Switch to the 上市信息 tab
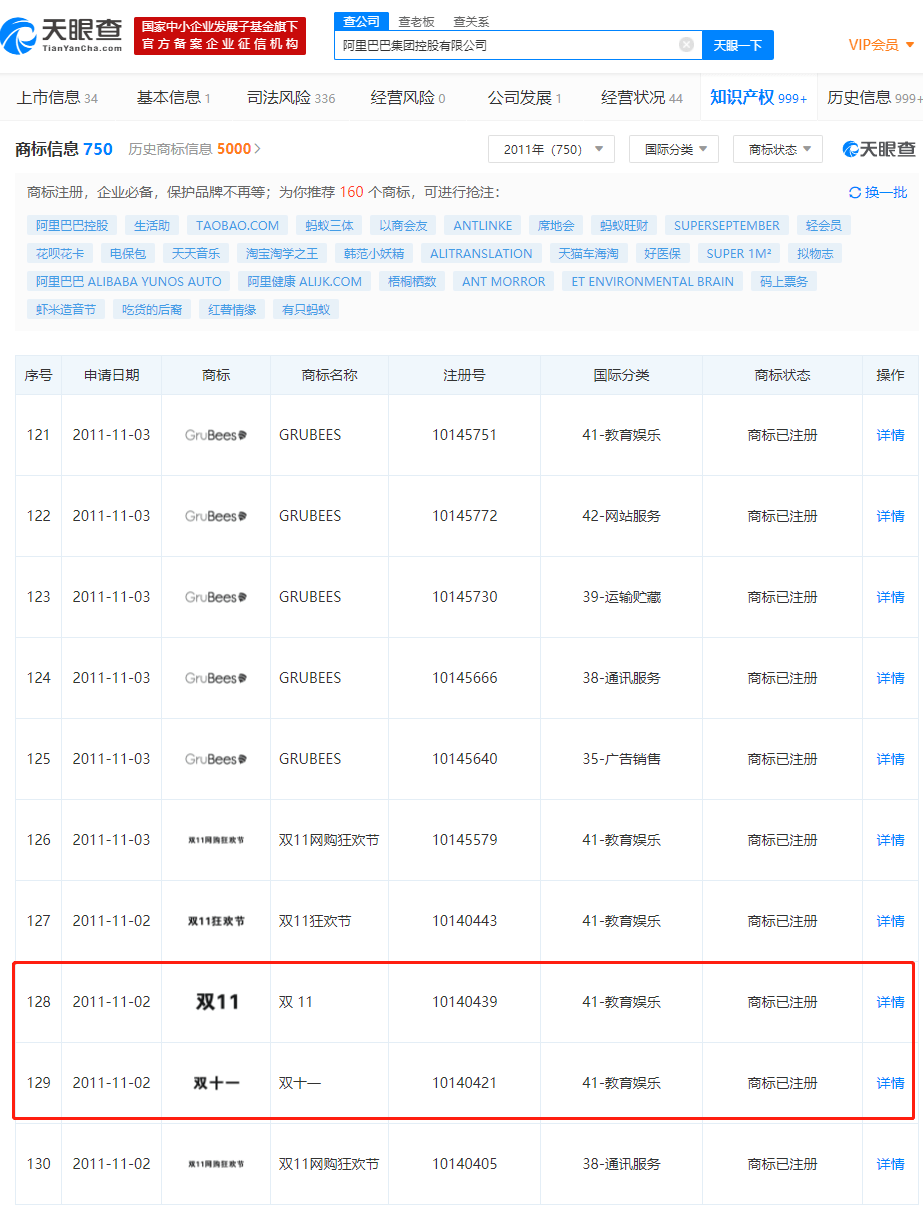Screen dimensions: 923x1208 tap(57, 97)
